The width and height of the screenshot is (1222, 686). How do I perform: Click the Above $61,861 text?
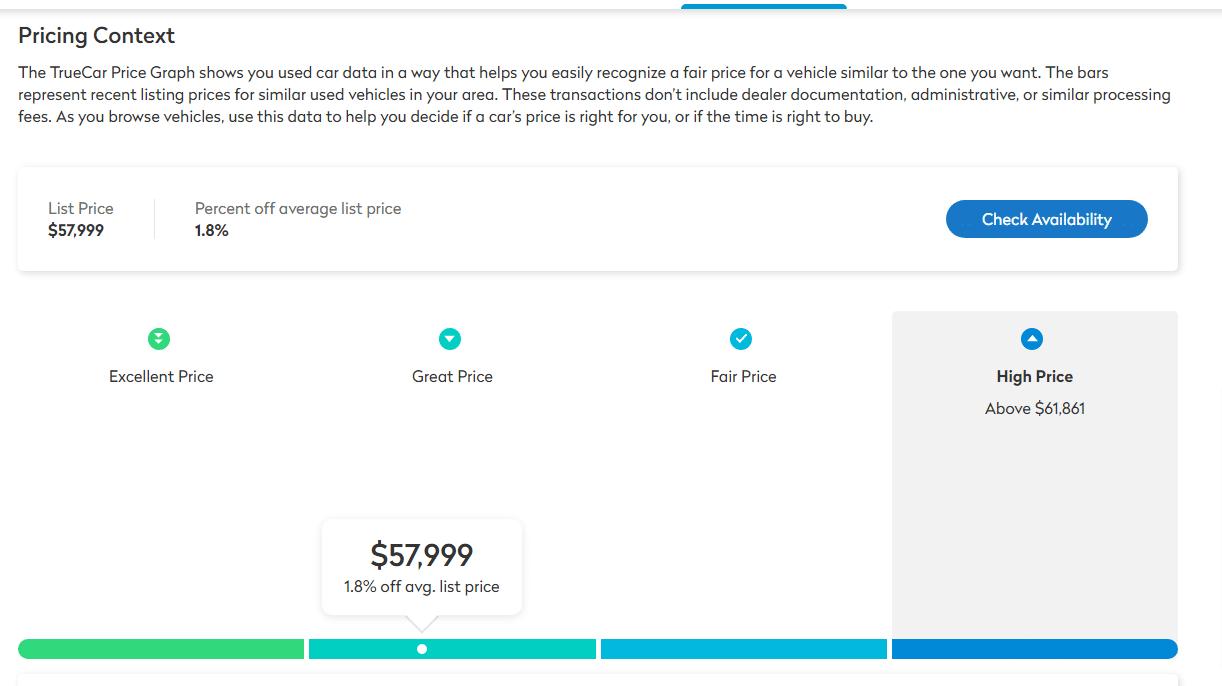coord(1034,409)
